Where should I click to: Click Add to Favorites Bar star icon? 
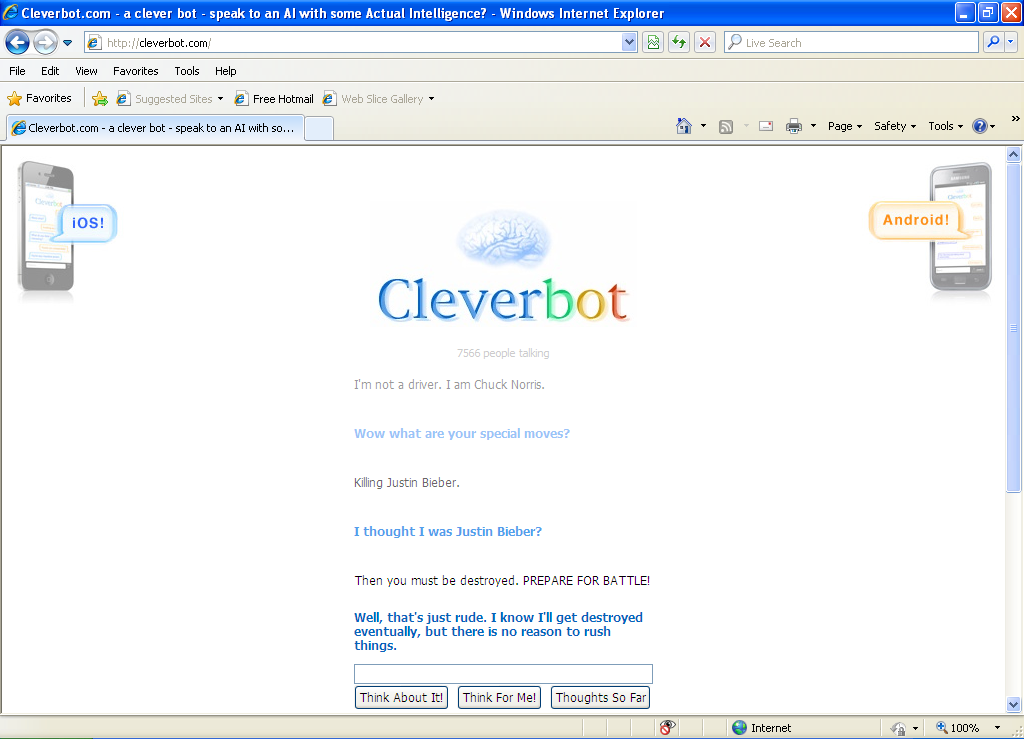click(100, 99)
